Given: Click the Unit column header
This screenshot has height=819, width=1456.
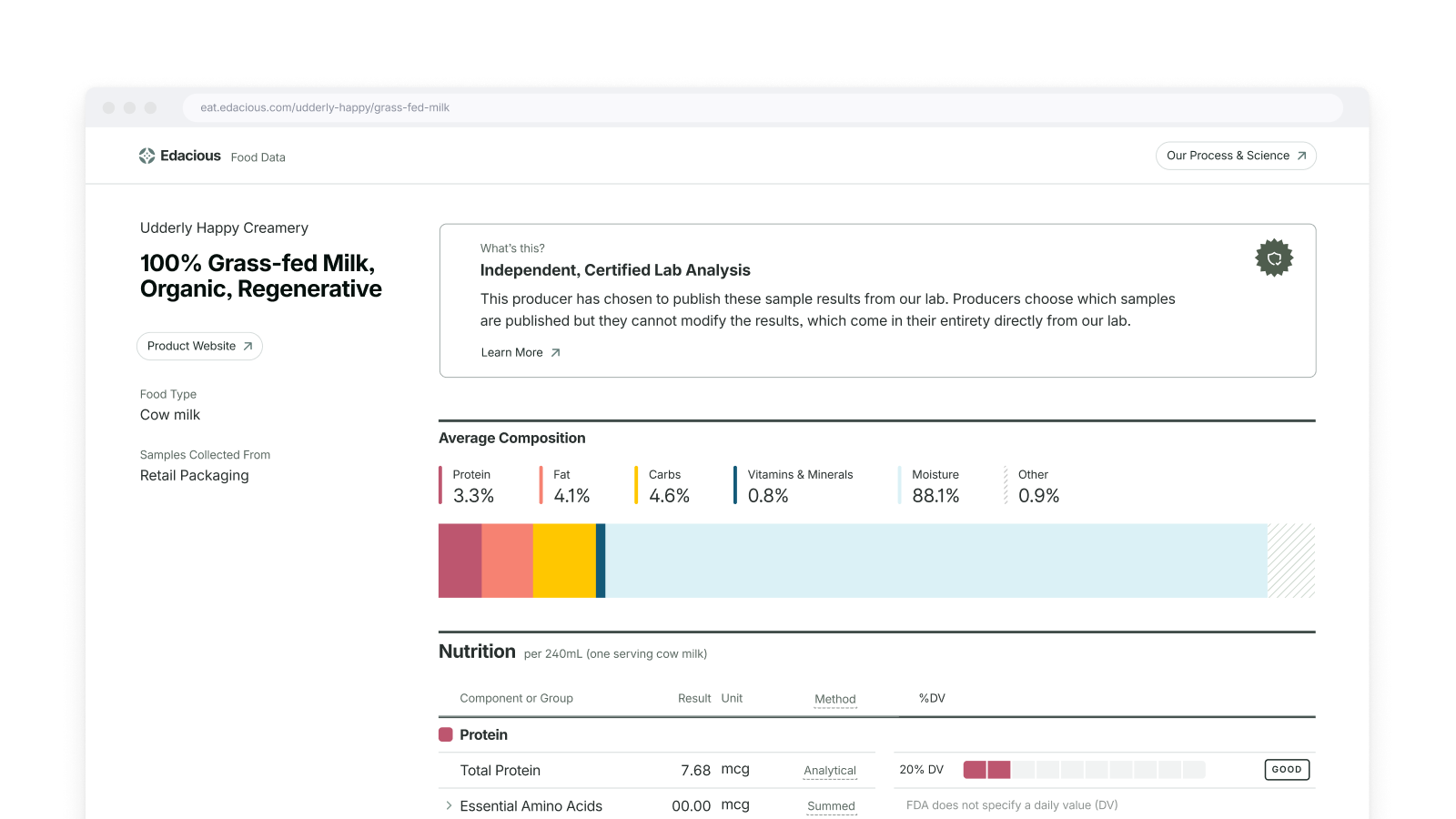Looking at the screenshot, I should (732, 699).
